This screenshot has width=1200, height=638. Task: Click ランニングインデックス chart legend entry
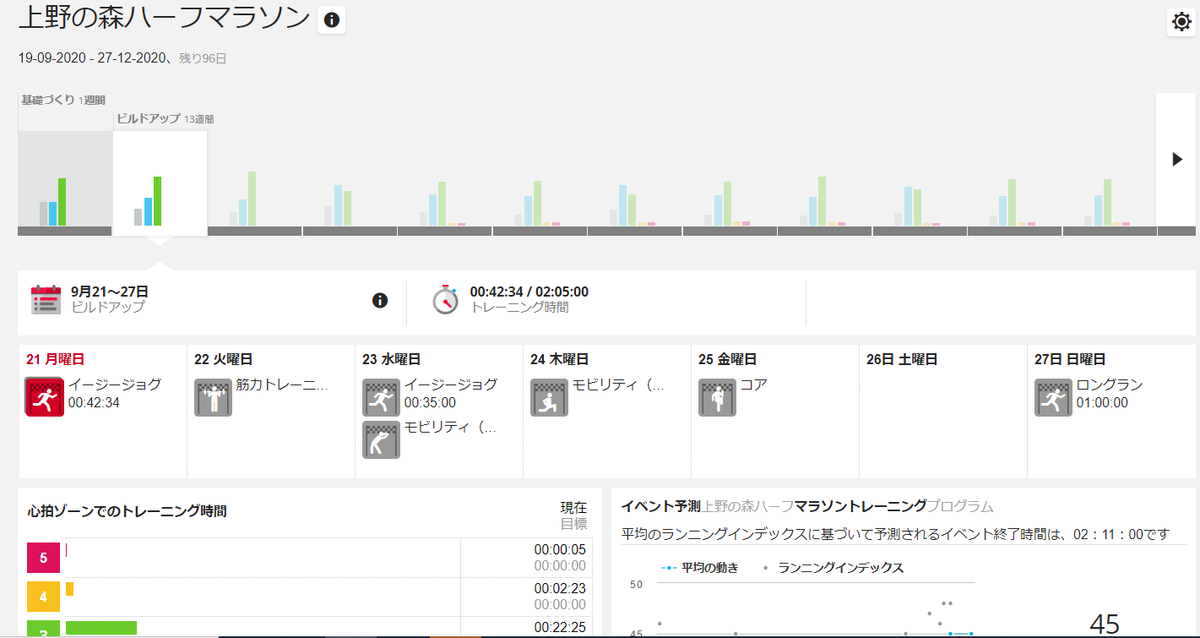coord(833,567)
